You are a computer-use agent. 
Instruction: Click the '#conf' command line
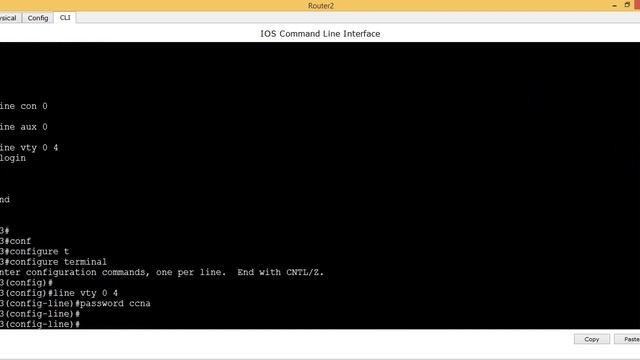(16, 241)
